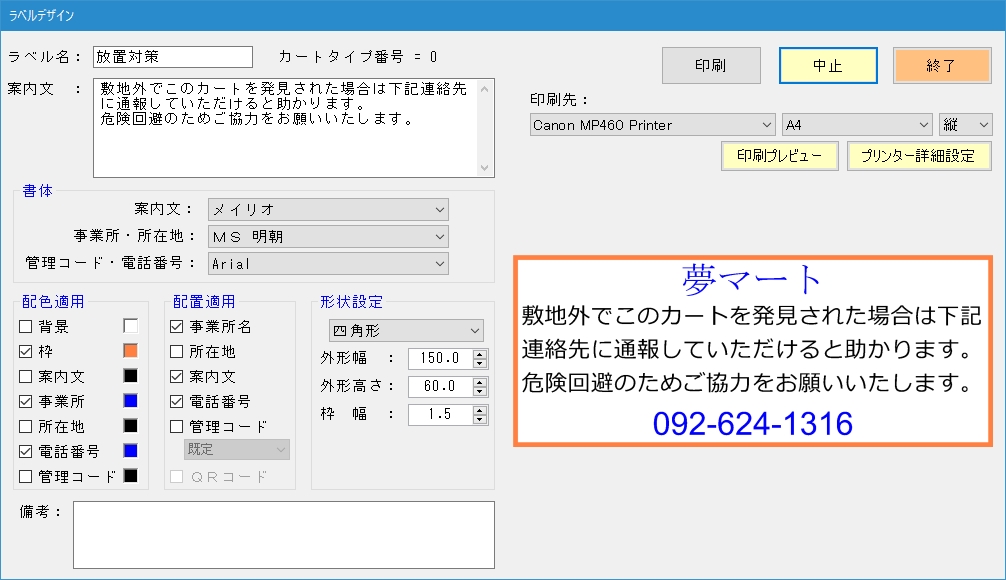Expand the 事業所・所在地 font dropdown (MS 明朝)

point(328,237)
